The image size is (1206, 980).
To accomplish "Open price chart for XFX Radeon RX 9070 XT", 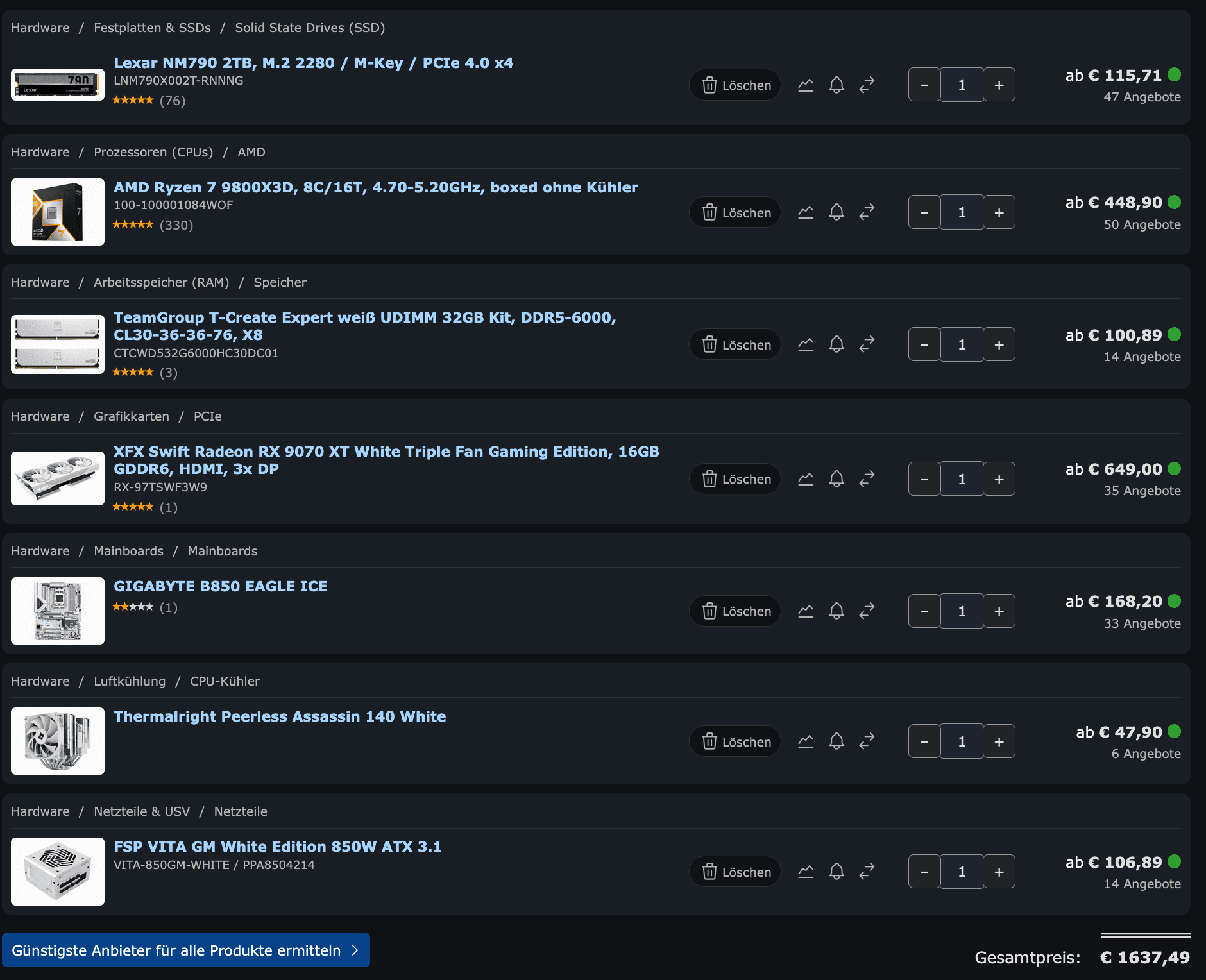I will (806, 478).
